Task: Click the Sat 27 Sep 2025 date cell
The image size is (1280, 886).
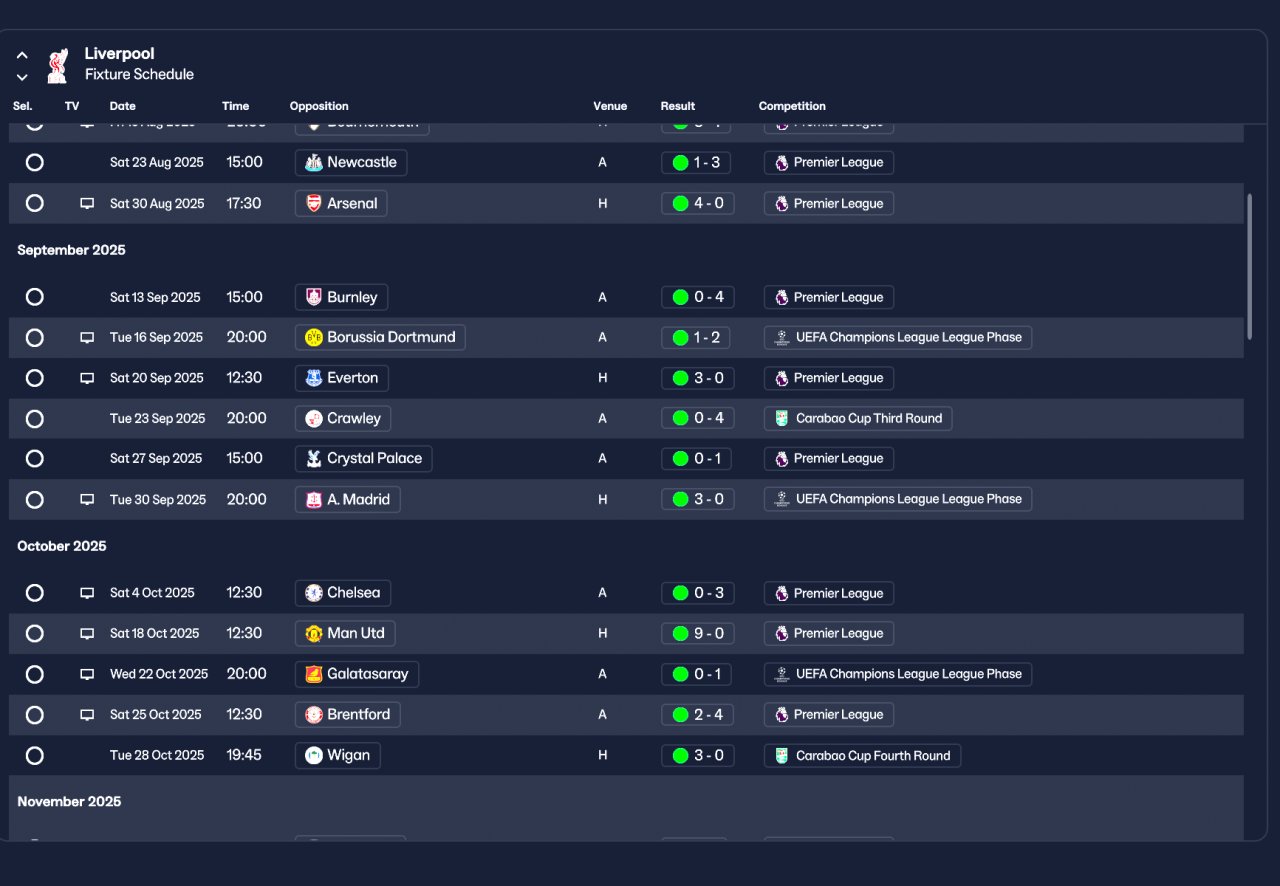Action: 156,458
